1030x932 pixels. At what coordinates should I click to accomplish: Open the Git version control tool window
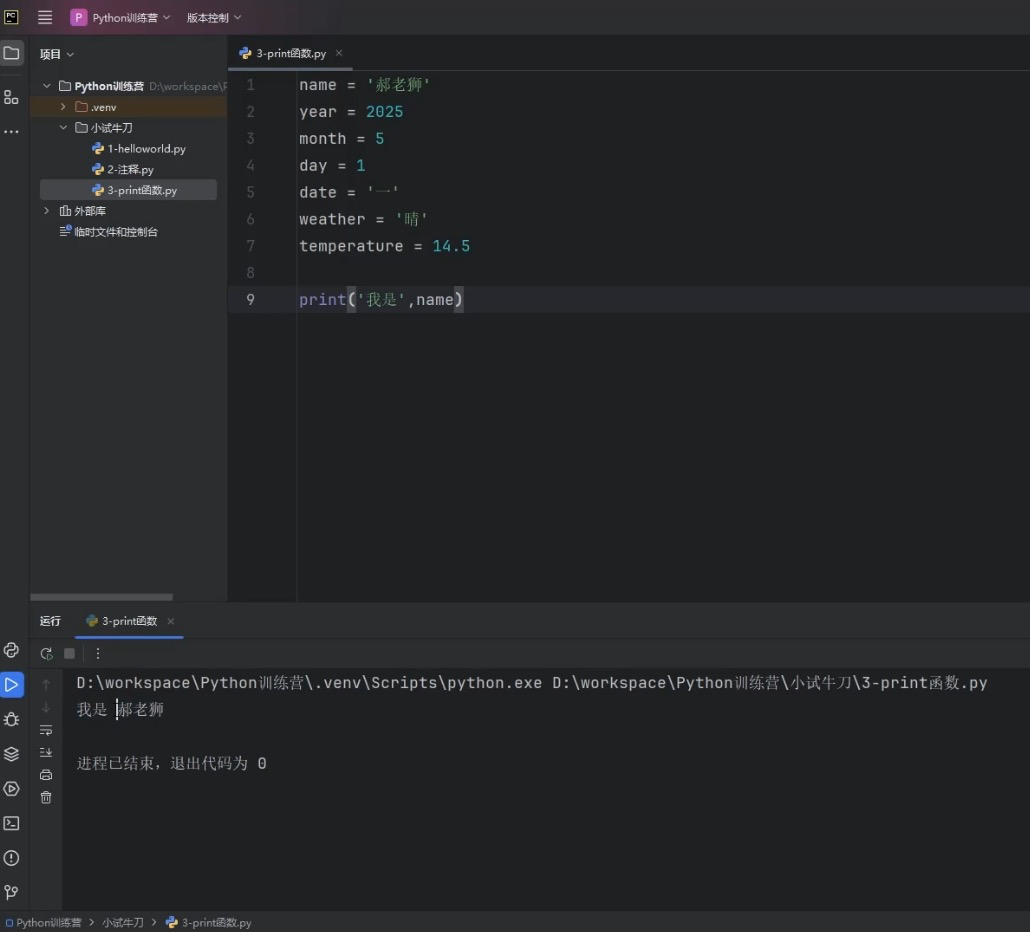pos(11,892)
